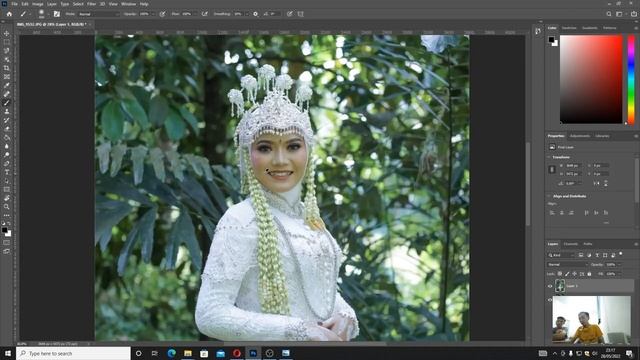Toggle brush settings panel button
The image size is (640, 360).
[x=57, y=14]
